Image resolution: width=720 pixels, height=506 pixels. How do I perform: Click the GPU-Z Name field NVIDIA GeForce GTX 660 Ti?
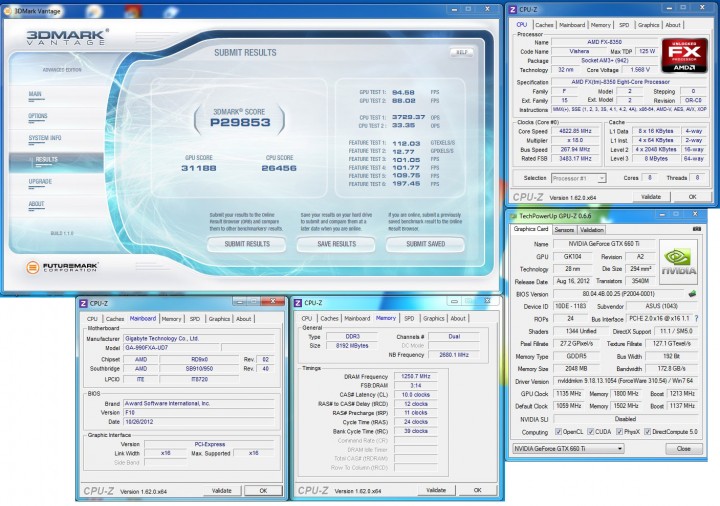603,244
